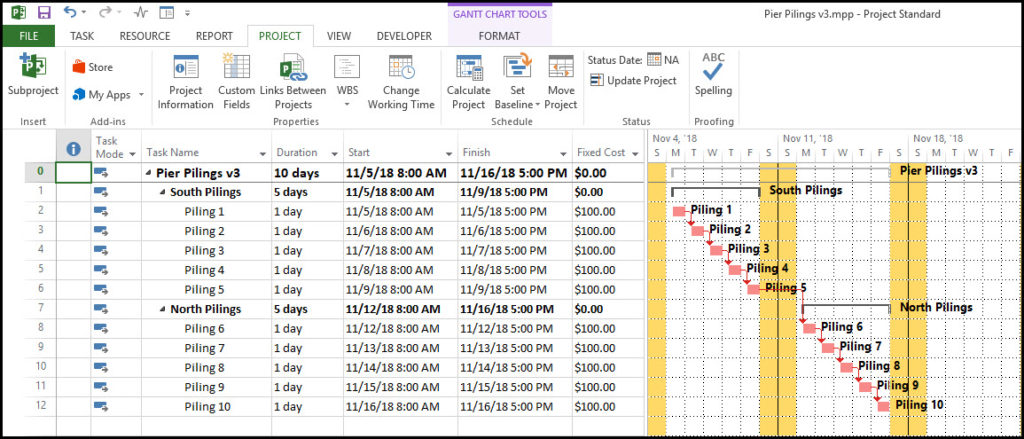
Task: Click task mode icon for Piling 5
Action: pos(101,290)
